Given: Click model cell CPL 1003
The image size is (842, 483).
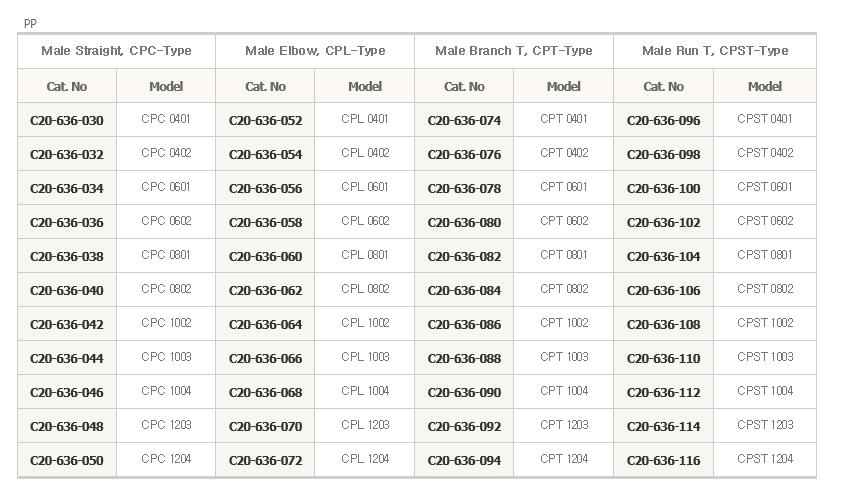Looking at the screenshot, I should pos(365,357).
